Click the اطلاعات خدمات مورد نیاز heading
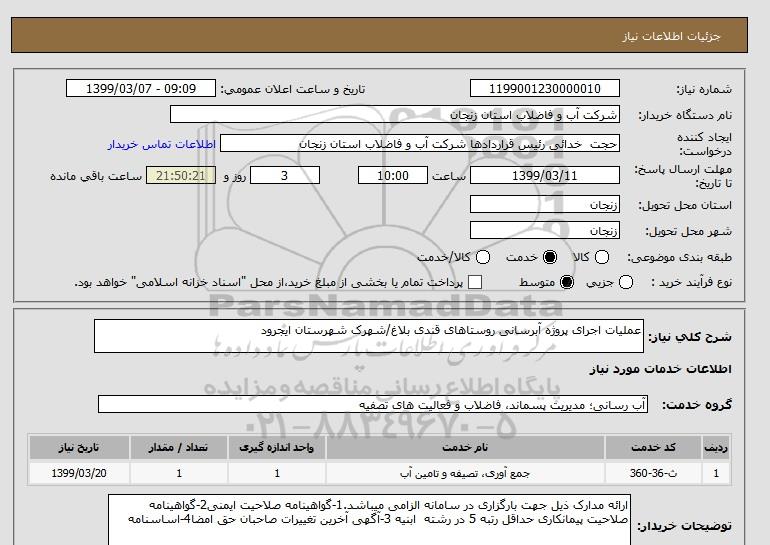The height and width of the screenshot is (545, 770). [x=660, y=369]
